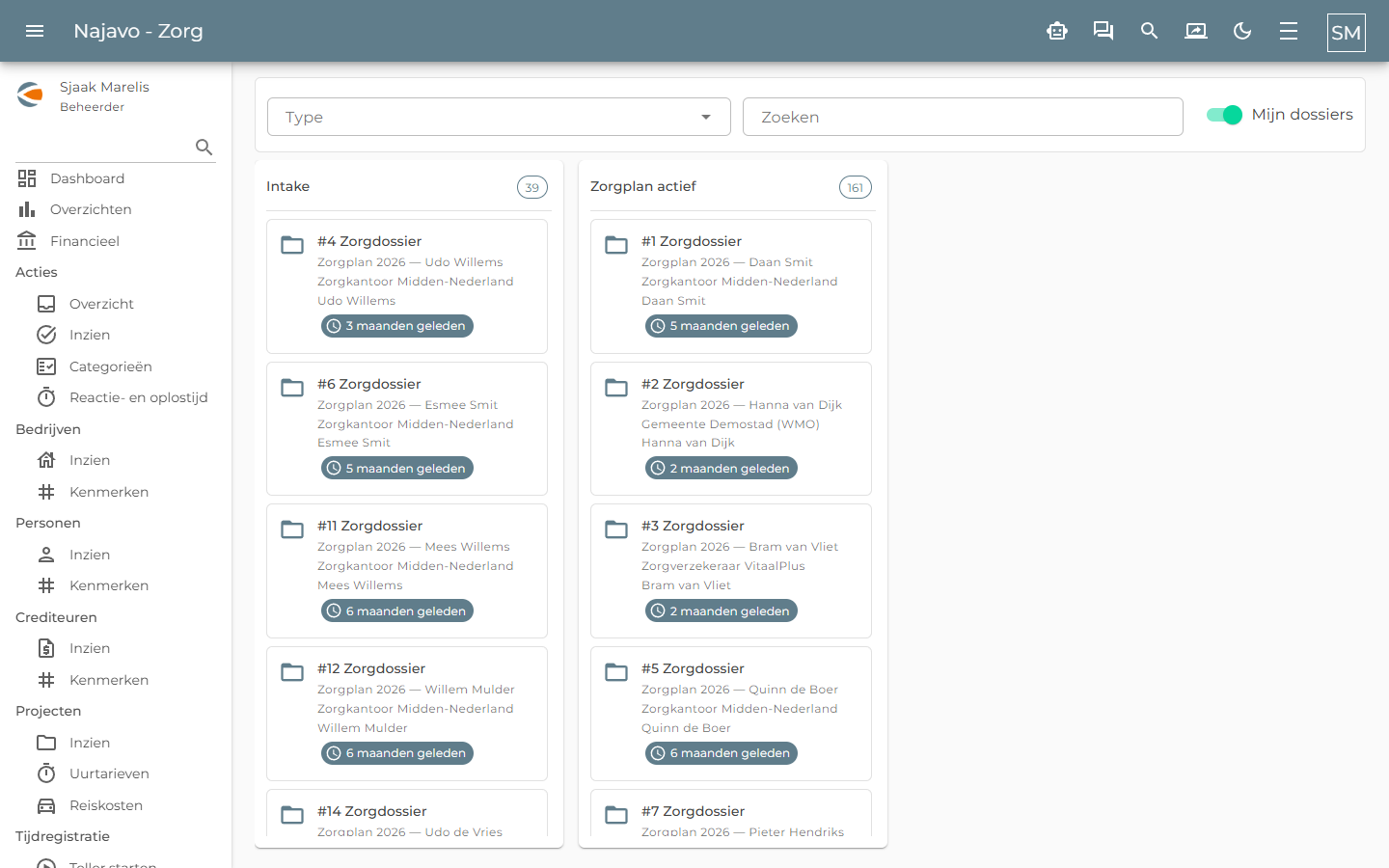1389x868 pixels.
Task: Click Sjaak Marelis profile name in sidebar
Action: [x=104, y=87]
